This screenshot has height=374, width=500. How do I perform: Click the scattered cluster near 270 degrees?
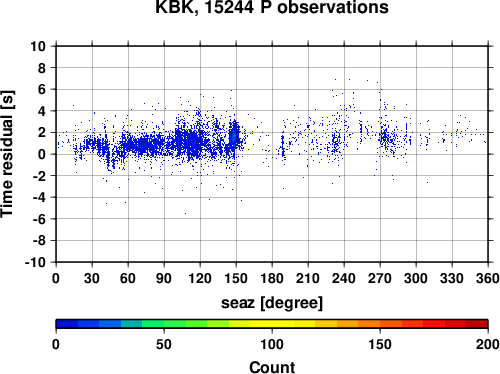[x=387, y=137]
